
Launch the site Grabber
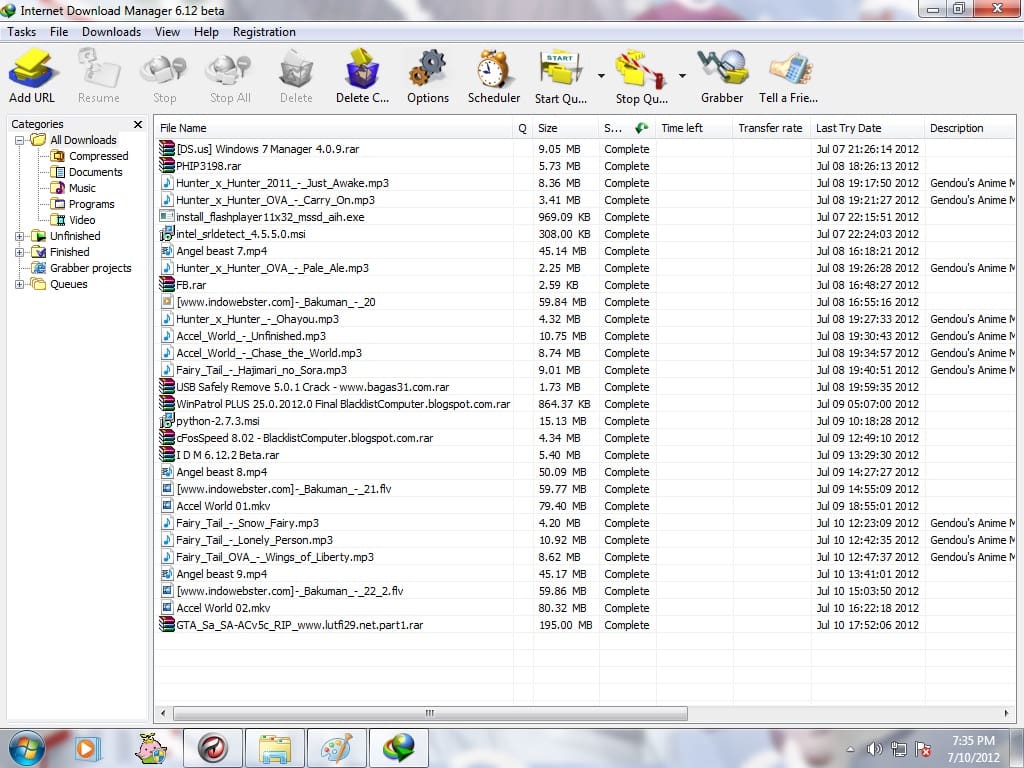(722, 72)
